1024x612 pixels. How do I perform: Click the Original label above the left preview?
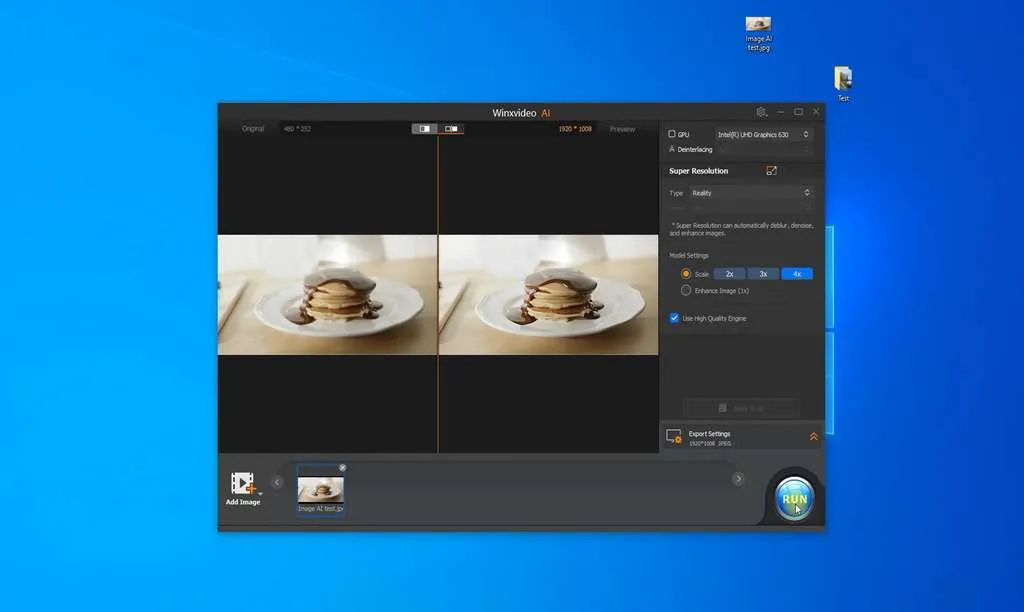tap(252, 128)
